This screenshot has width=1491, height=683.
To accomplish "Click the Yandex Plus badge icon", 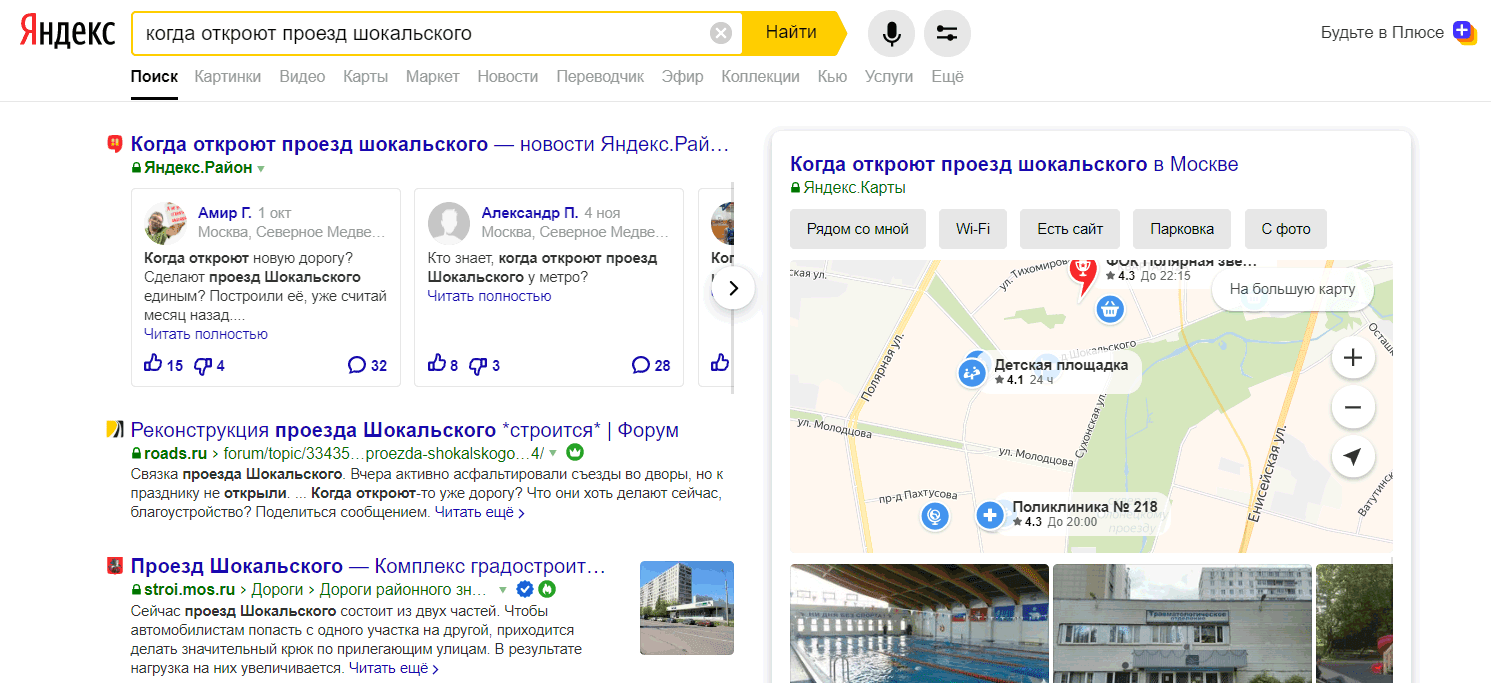I will pos(1465,33).
